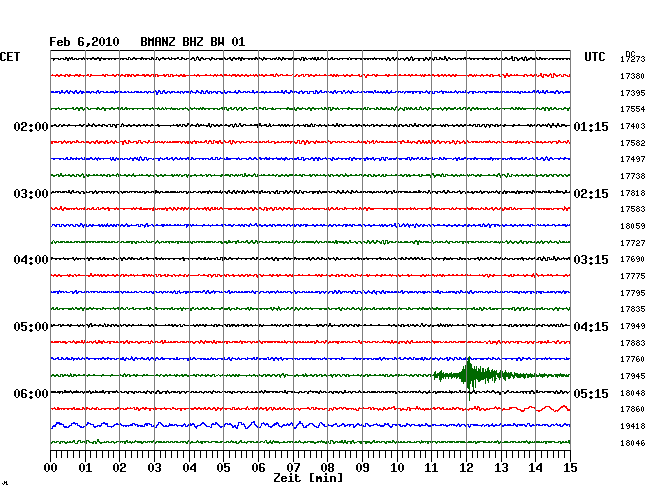Select the CET time label '06:00'
The image size is (650, 494).
(x=31, y=393)
